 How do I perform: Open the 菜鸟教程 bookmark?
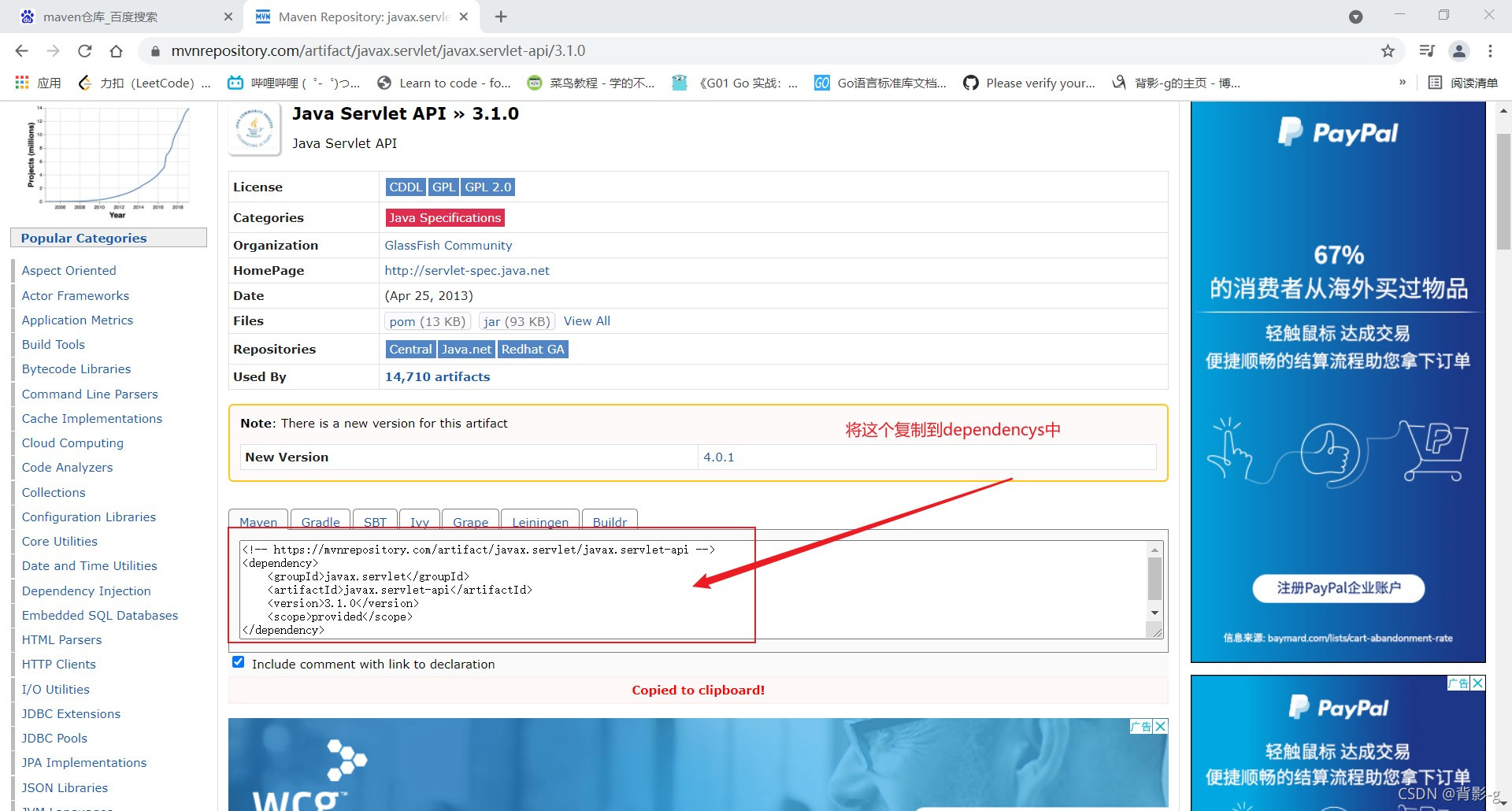tap(591, 83)
